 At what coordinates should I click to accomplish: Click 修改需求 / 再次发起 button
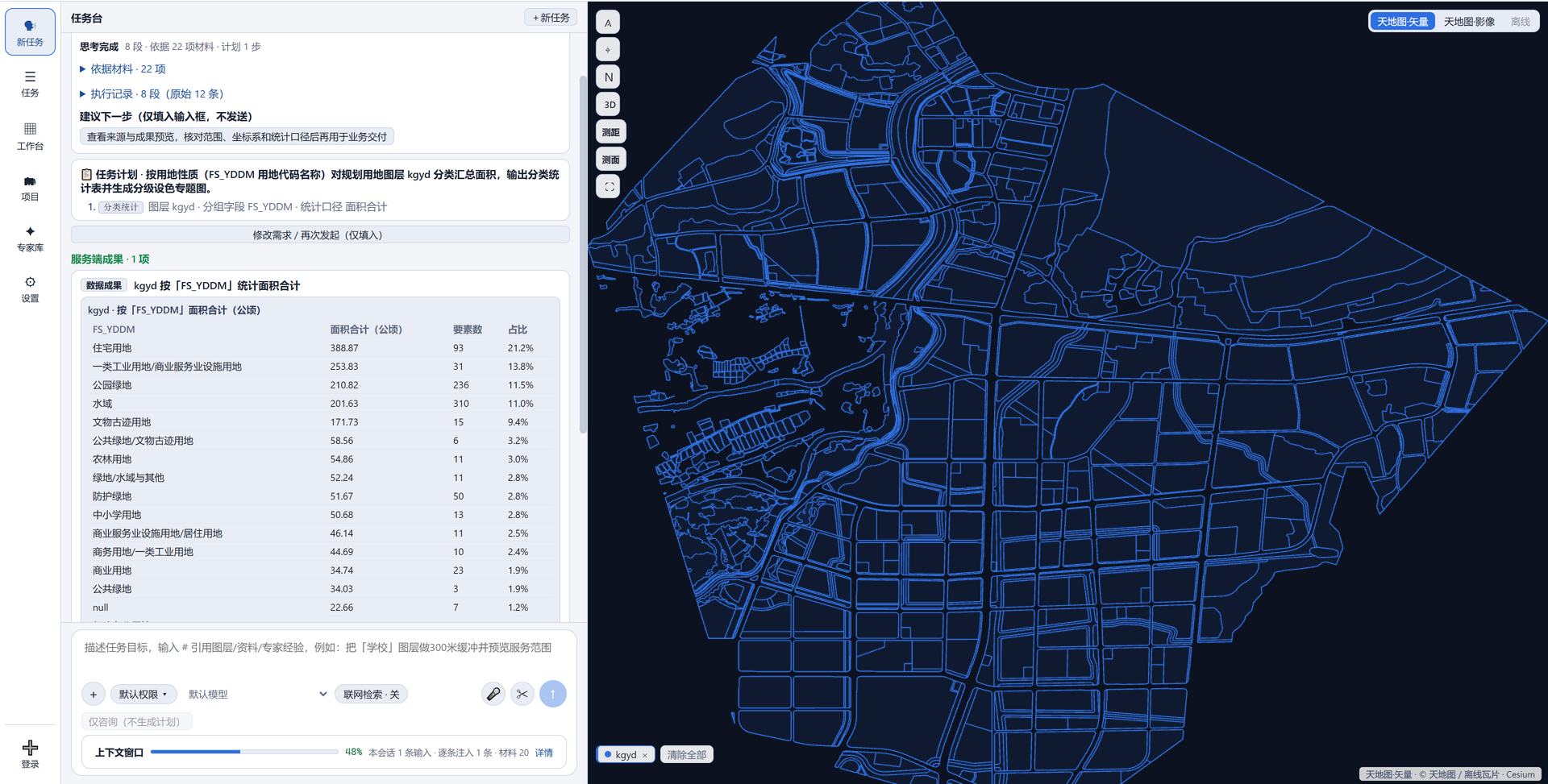coord(319,235)
